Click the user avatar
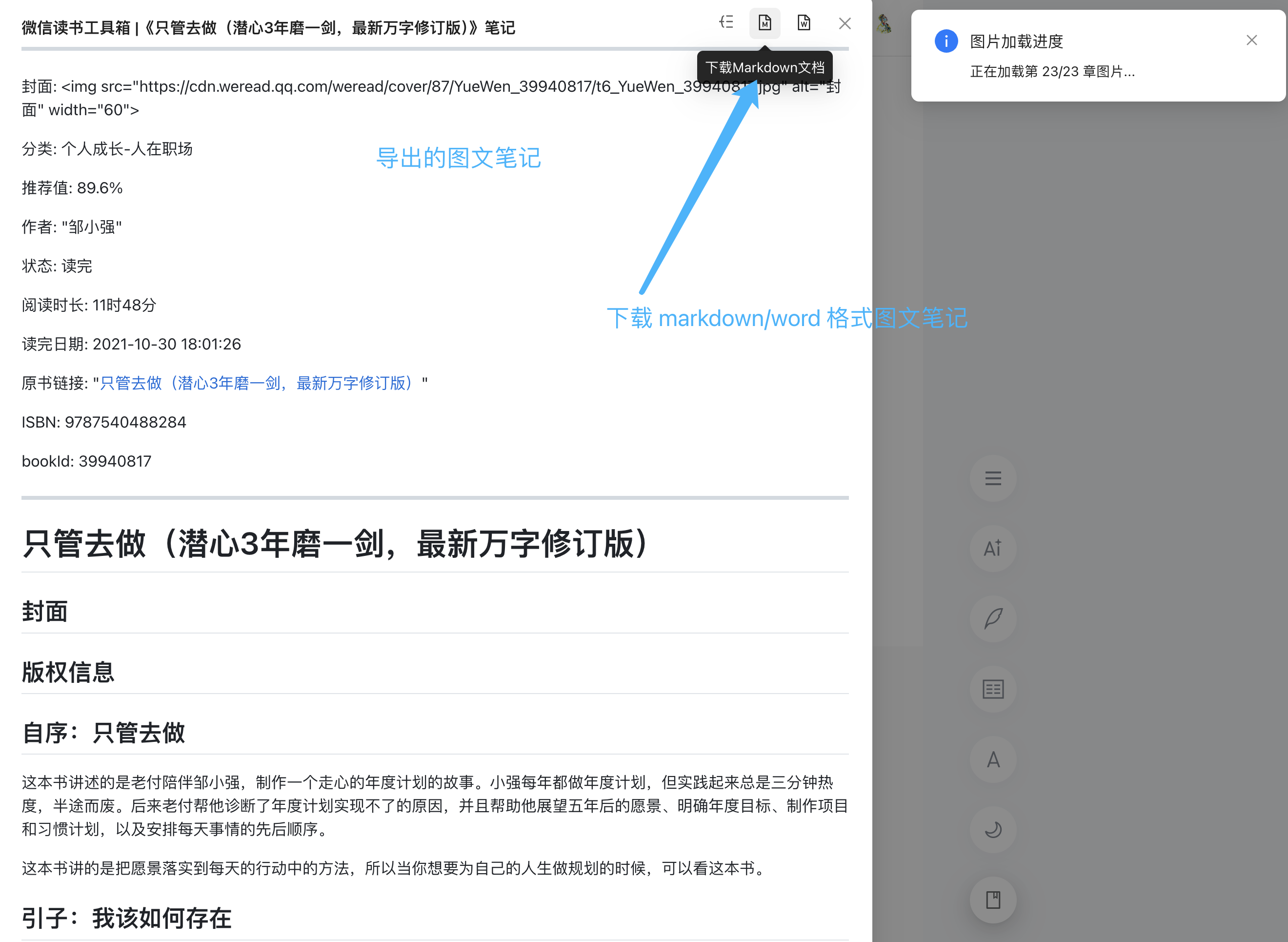Viewport: 1288px width, 942px height. point(884,24)
